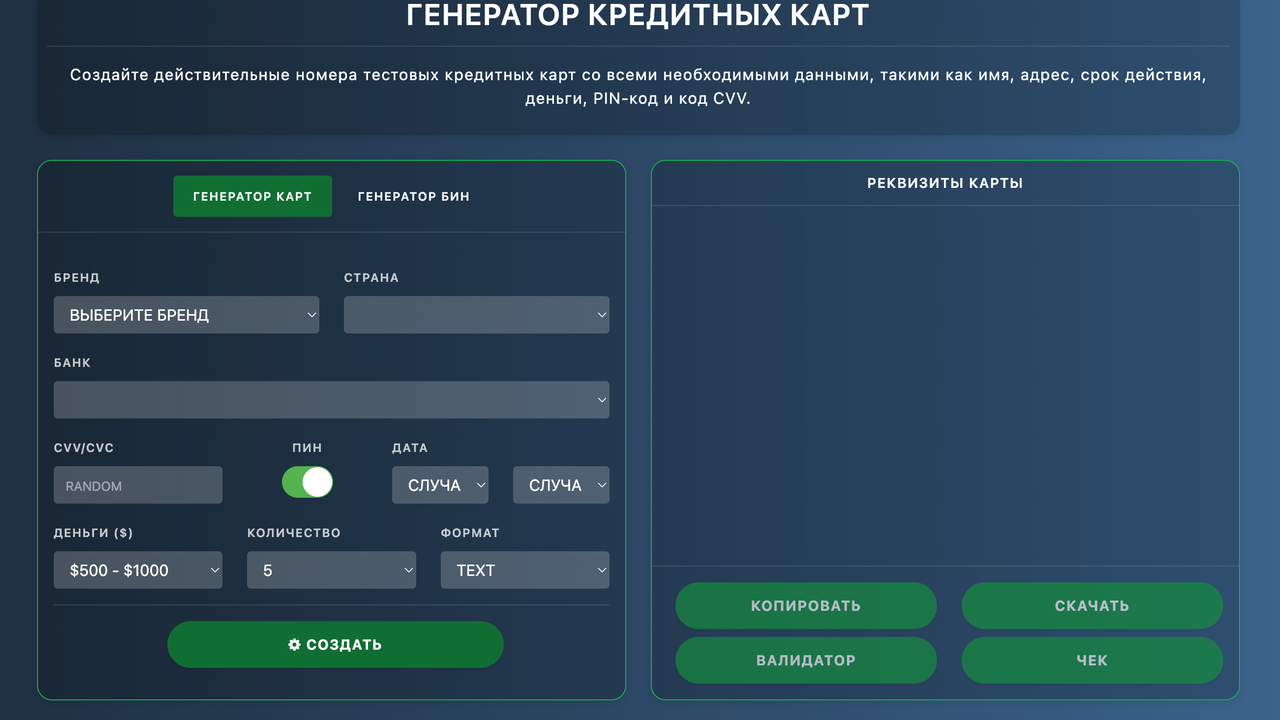Click the chevron on the ДЕНЬГИ dropdown
This screenshot has height=720, width=1280.
click(213, 569)
